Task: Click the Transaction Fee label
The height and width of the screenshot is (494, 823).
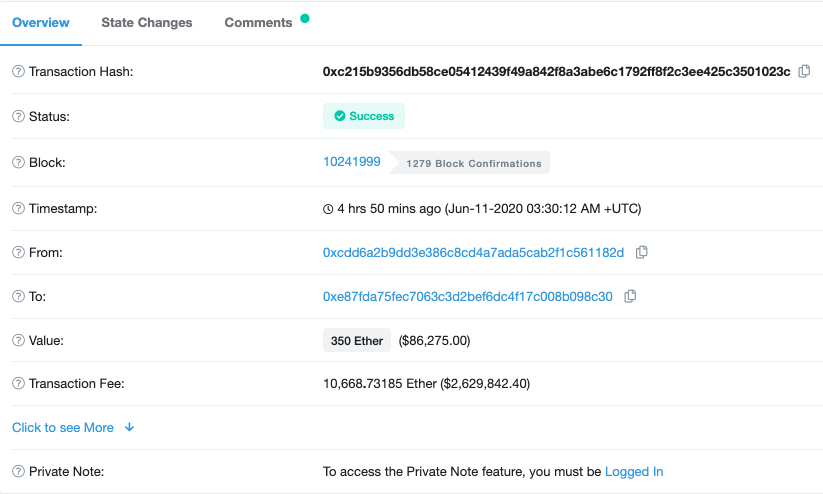Action: [77, 384]
